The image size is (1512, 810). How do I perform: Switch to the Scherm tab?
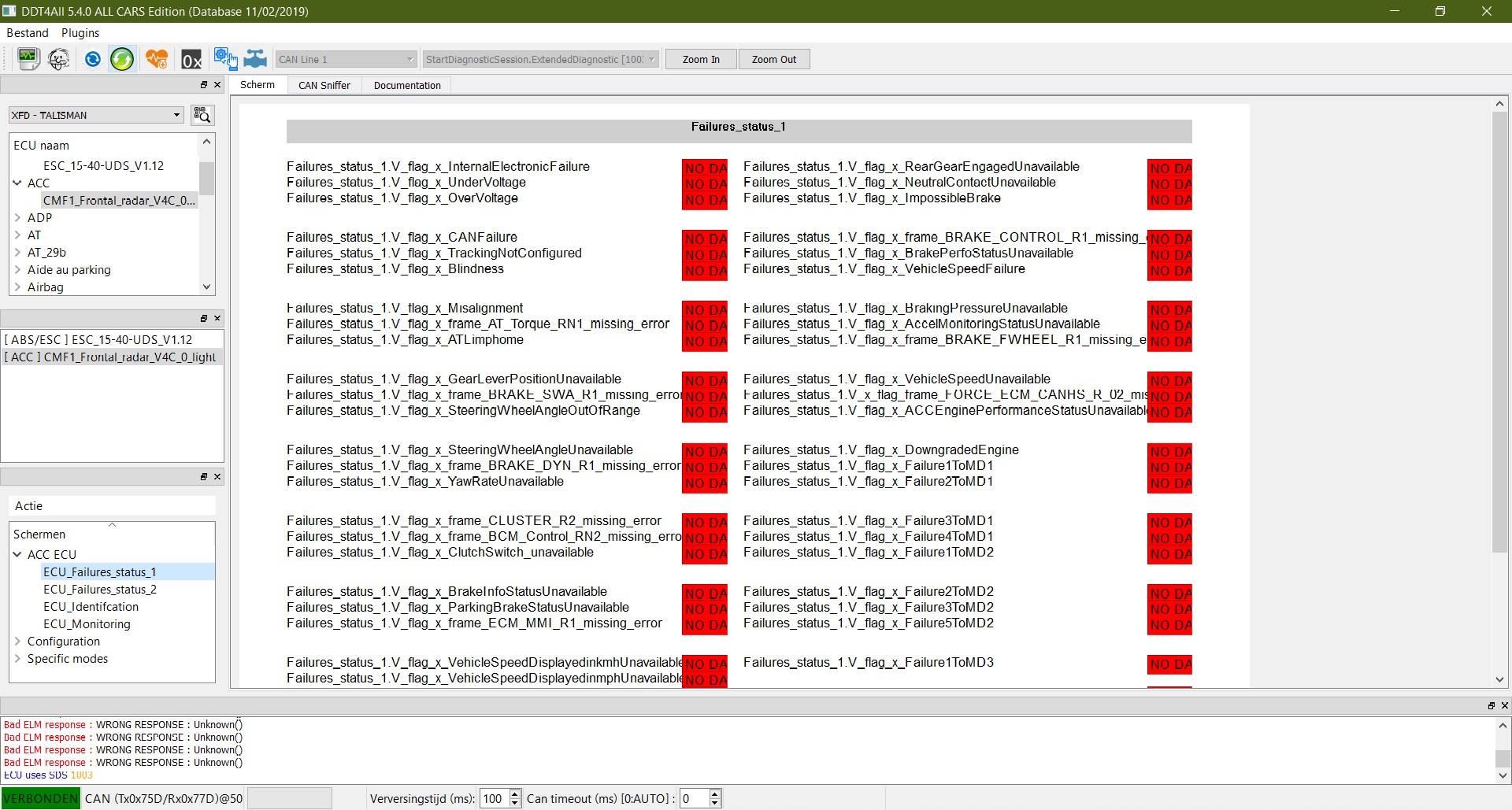tap(258, 85)
